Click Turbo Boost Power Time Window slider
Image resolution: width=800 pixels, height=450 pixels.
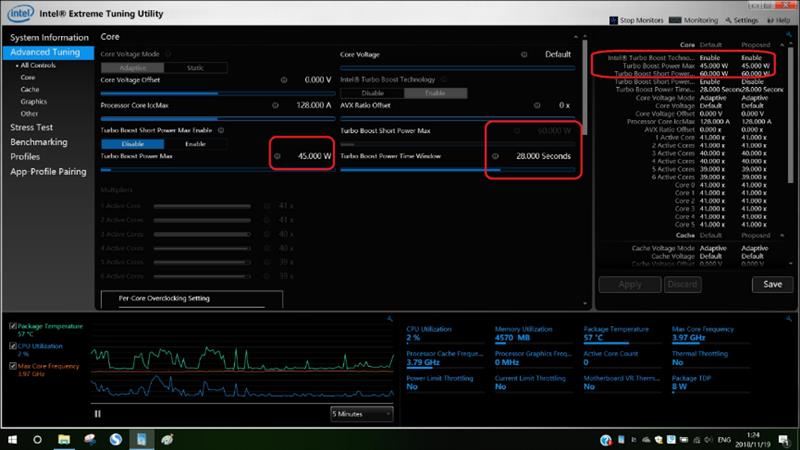pyautogui.click(x=458, y=170)
